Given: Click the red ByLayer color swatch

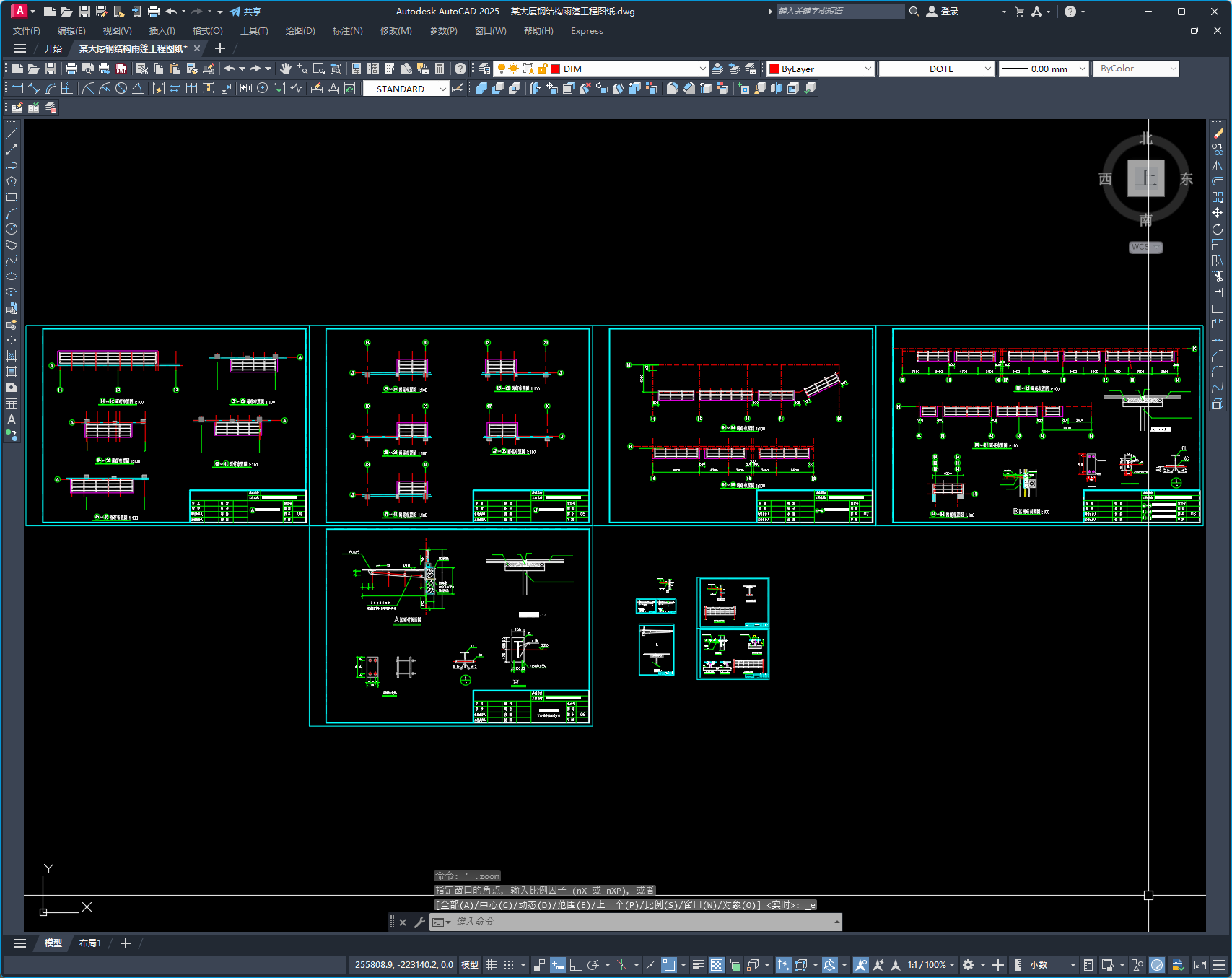Looking at the screenshot, I should [774, 69].
